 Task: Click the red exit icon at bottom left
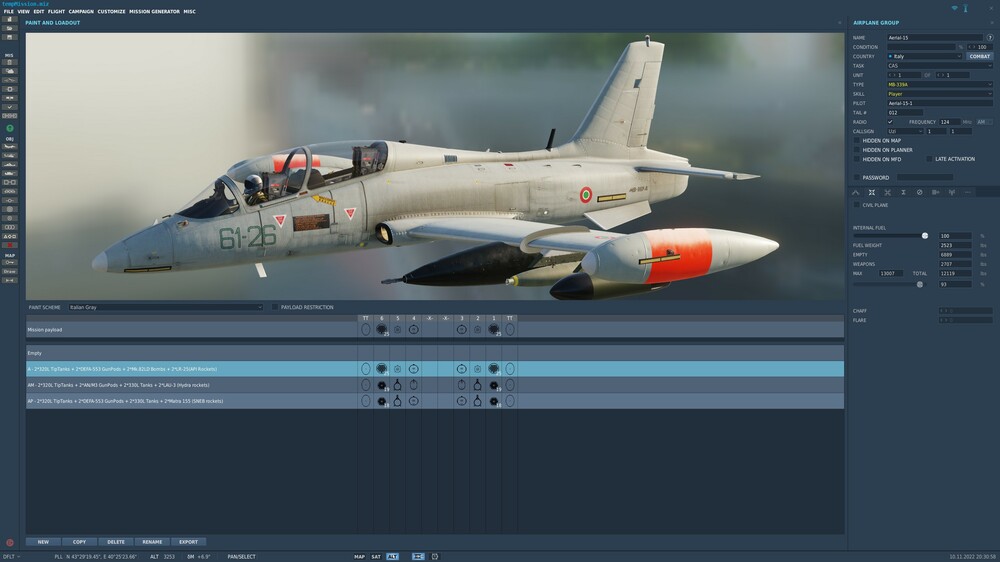tap(10, 543)
